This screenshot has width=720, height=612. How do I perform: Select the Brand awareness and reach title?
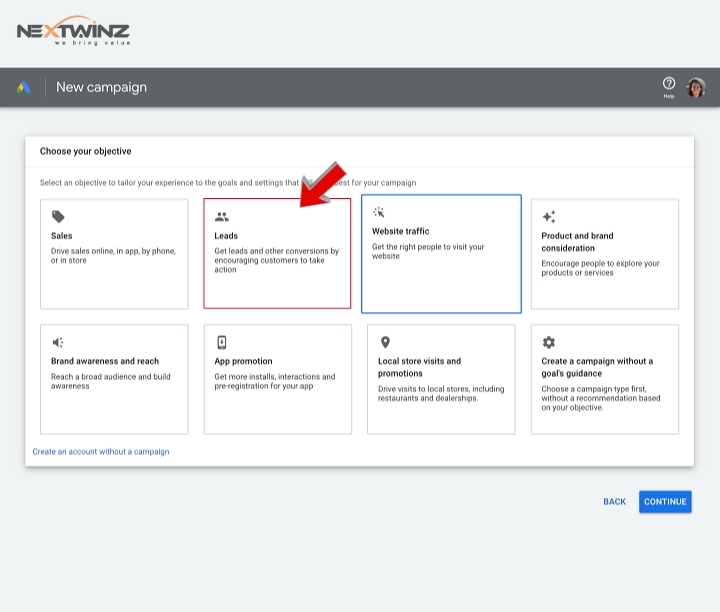[x=105, y=361]
